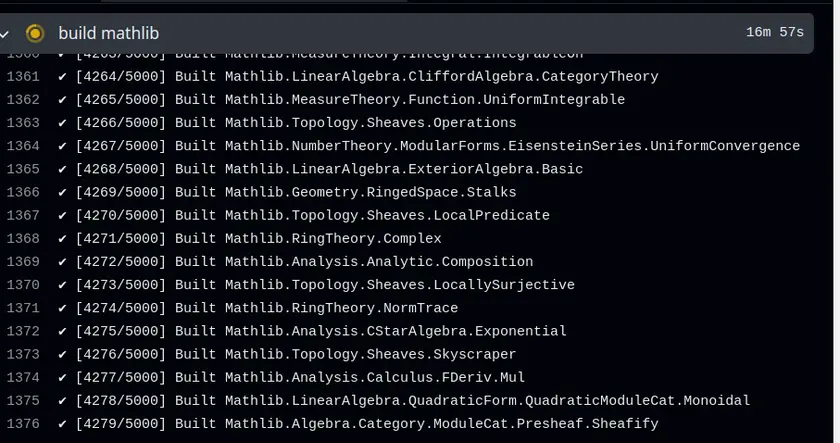Click the QuadraticModuleCat.Monoidal log entry
Image resolution: width=840 pixels, height=443 pixels.
pos(412,401)
